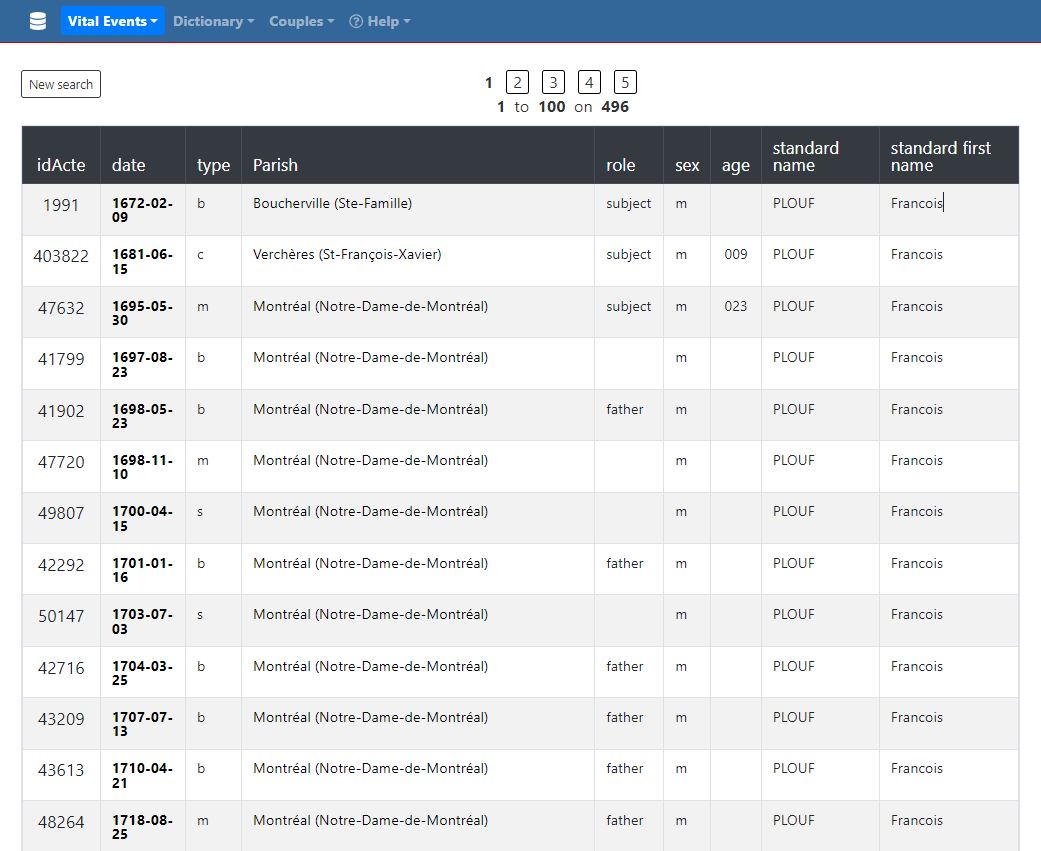Click date 1698-05-23
This screenshot has width=1041, height=851.
(142, 416)
